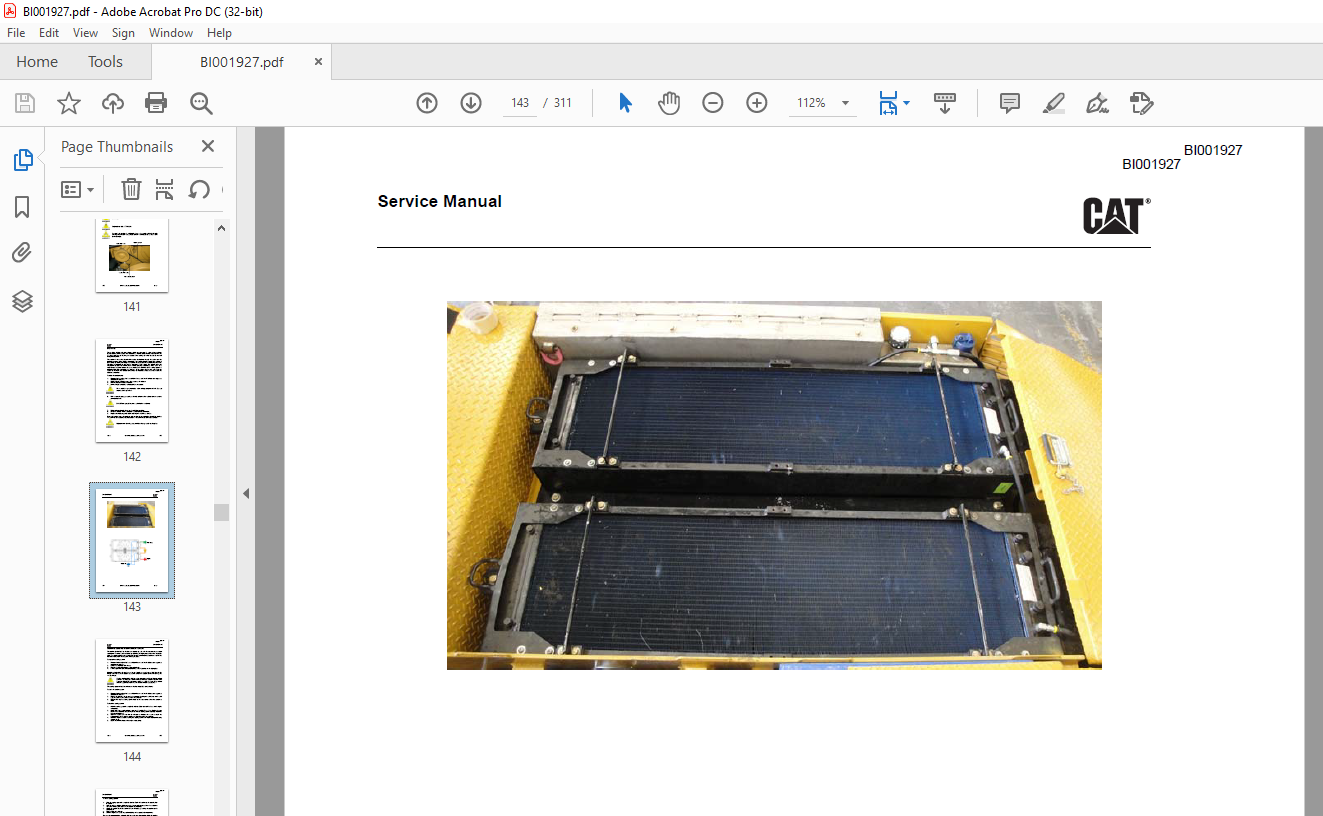Open the Edit menu
Screen dimensions: 1323x816
click(x=49, y=33)
